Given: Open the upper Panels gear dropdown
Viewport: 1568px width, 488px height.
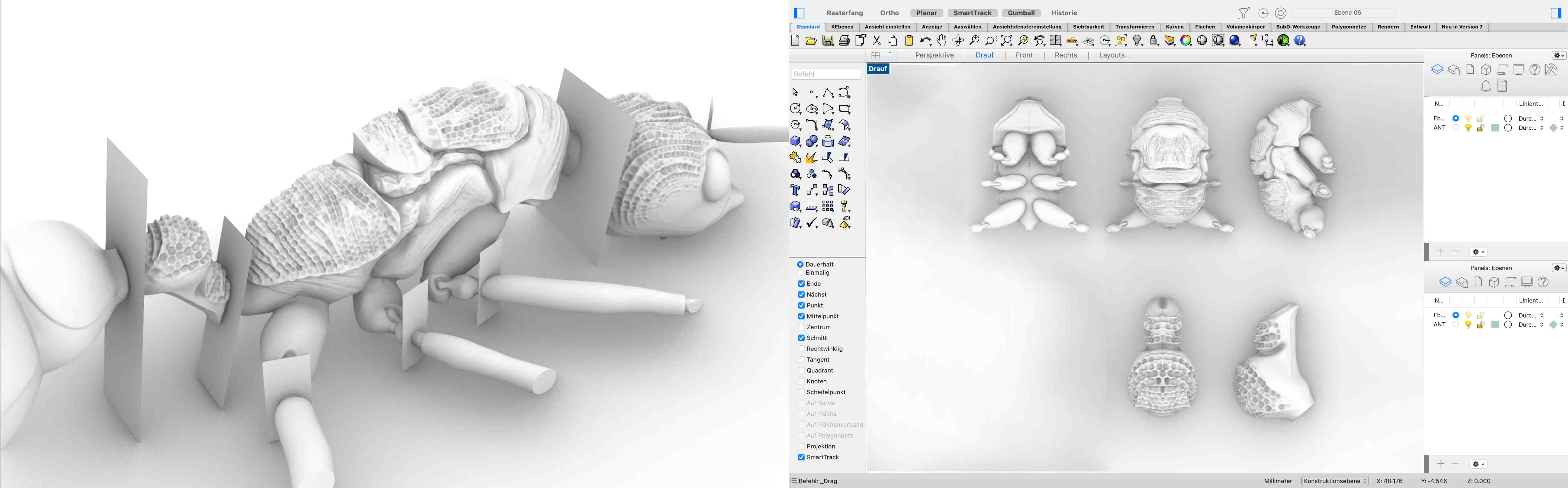Looking at the screenshot, I should 1558,55.
